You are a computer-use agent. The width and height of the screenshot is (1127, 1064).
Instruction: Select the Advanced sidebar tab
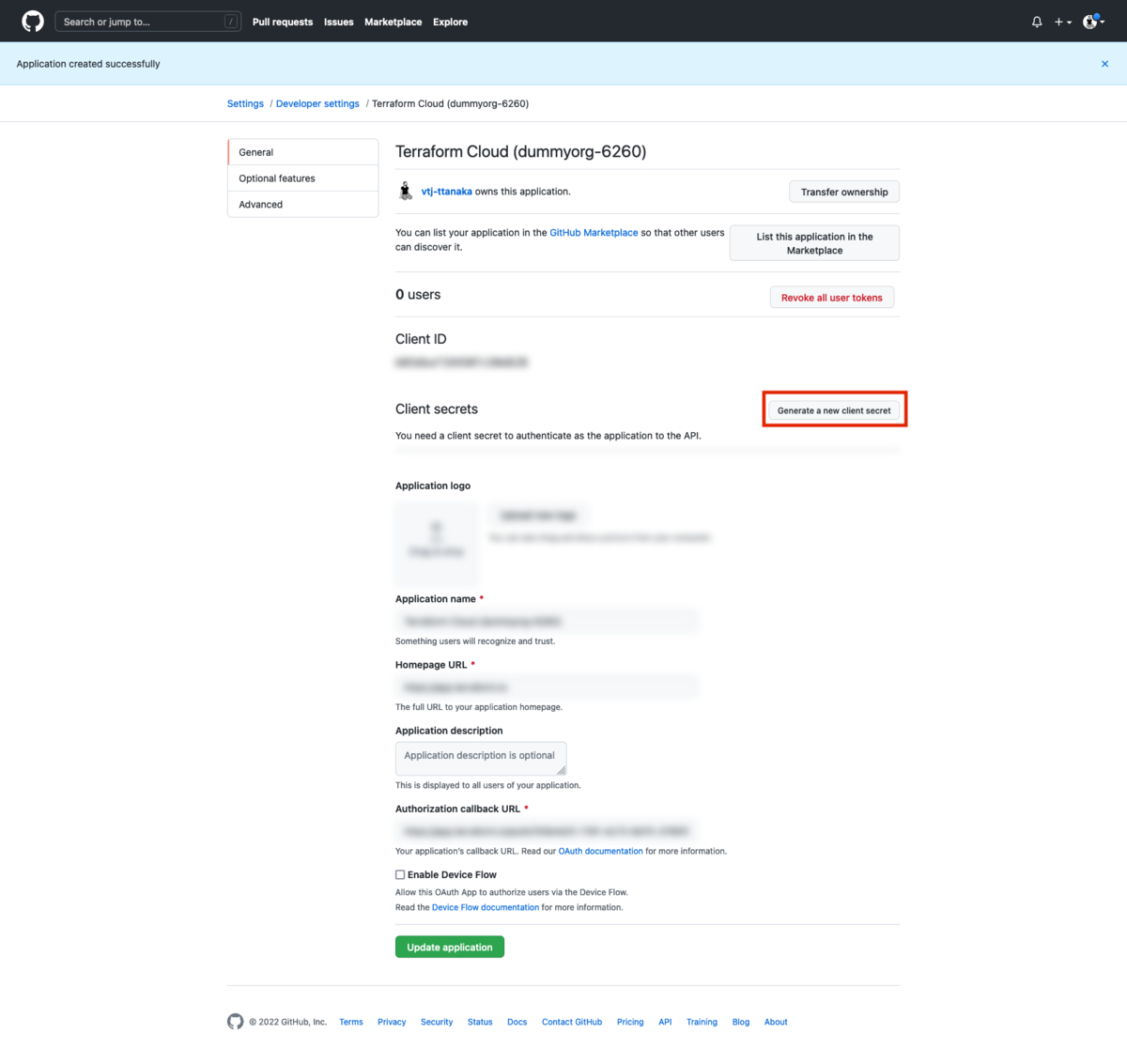(302, 204)
